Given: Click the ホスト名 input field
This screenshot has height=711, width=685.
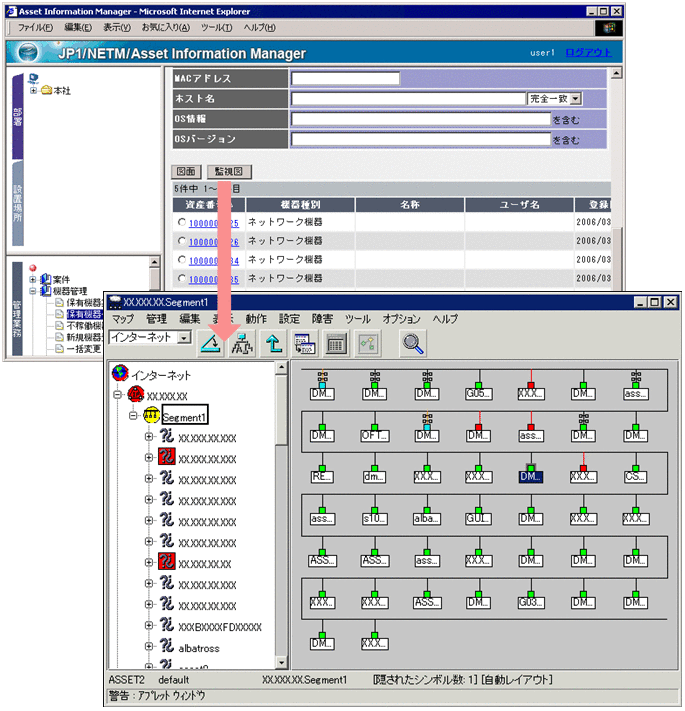Looking at the screenshot, I should pyautogui.click(x=408, y=98).
